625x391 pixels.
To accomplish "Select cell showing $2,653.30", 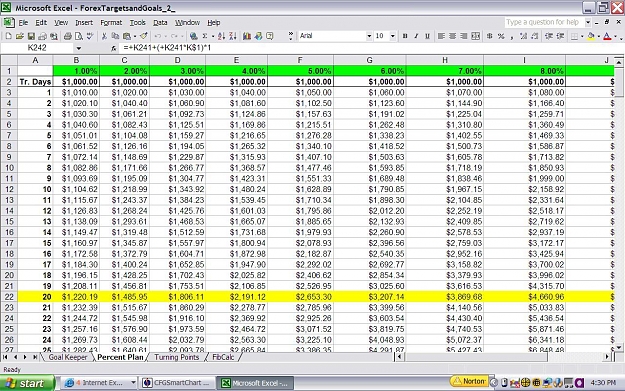I will tap(301, 297).
